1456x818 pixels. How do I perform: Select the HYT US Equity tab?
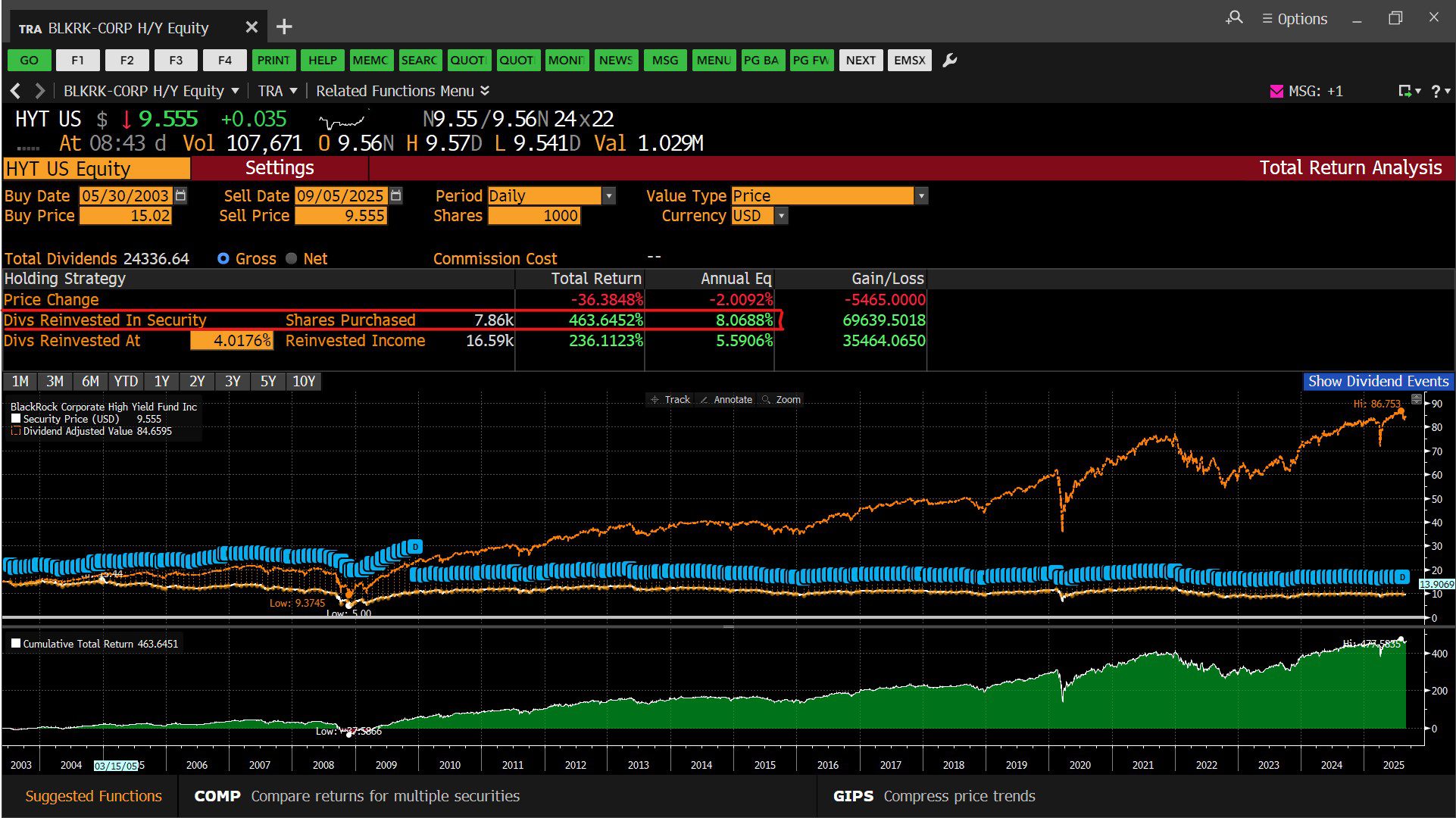(x=96, y=168)
